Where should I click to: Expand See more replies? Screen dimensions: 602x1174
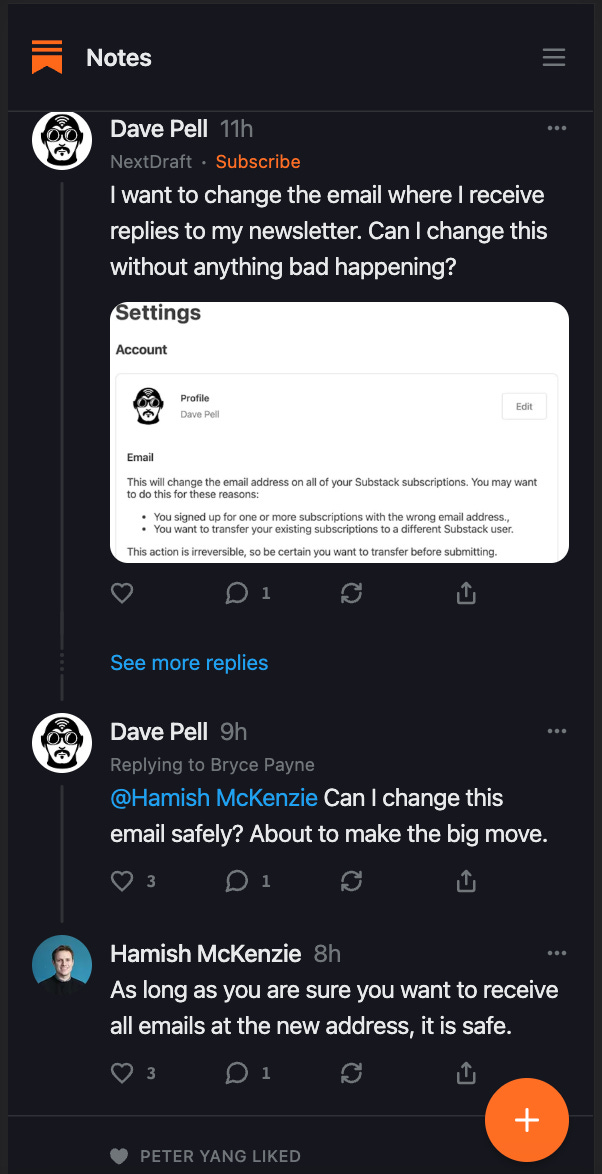coord(189,663)
